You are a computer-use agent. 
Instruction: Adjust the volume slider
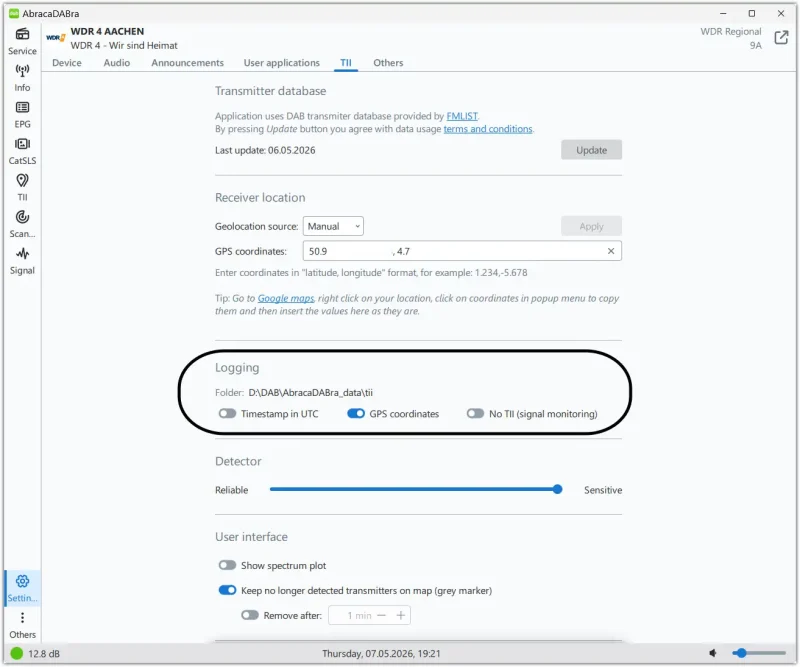tap(759, 653)
